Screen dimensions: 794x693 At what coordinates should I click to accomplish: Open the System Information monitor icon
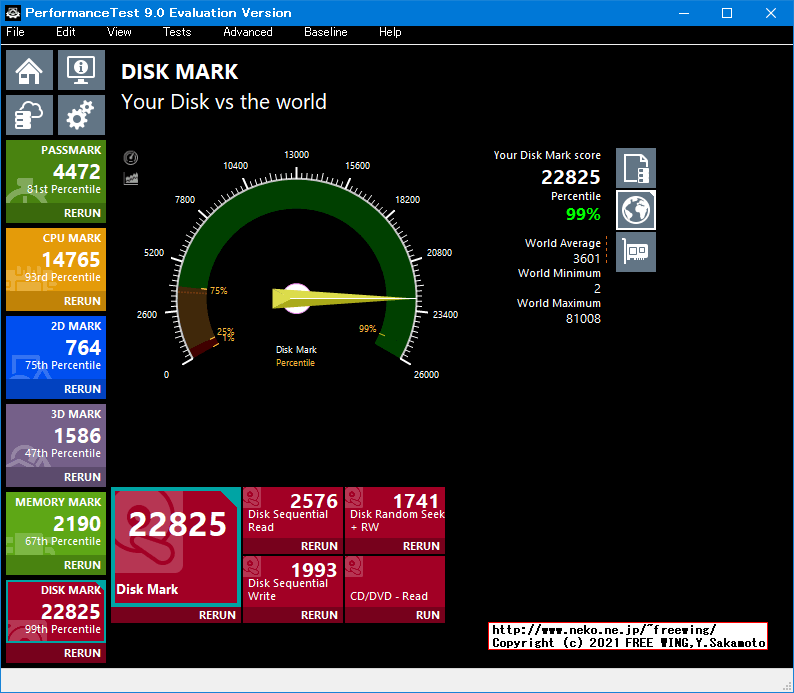tap(80, 70)
